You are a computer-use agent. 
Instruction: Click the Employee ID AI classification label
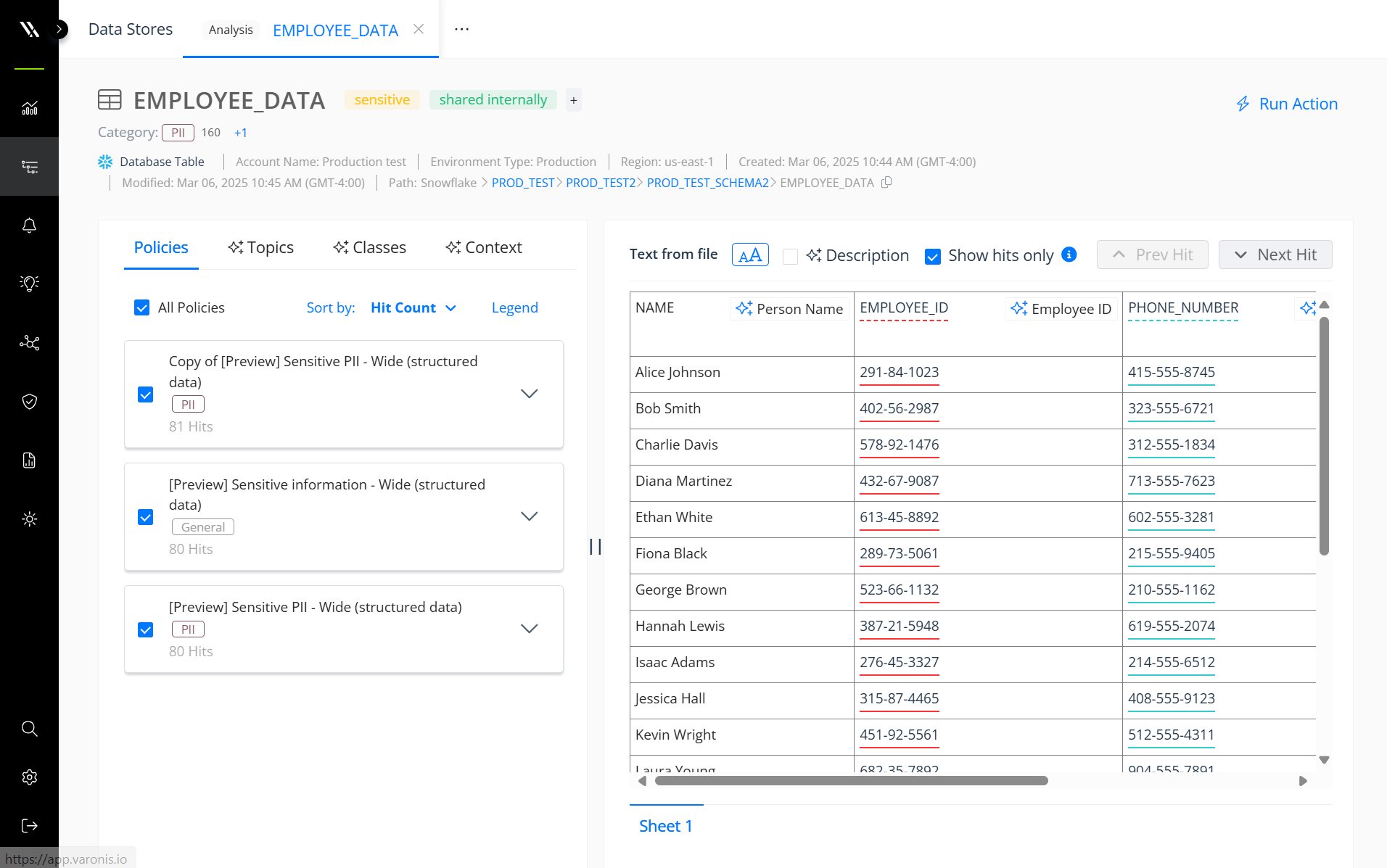pyautogui.click(x=1061, y=309)
